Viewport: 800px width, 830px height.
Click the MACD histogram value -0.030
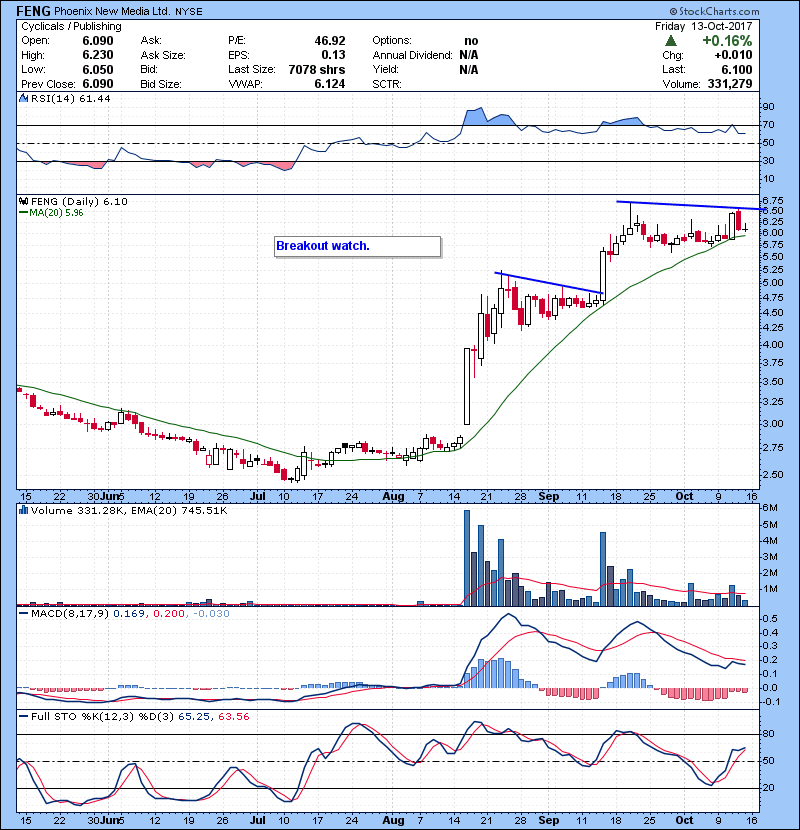pos(211,614)
